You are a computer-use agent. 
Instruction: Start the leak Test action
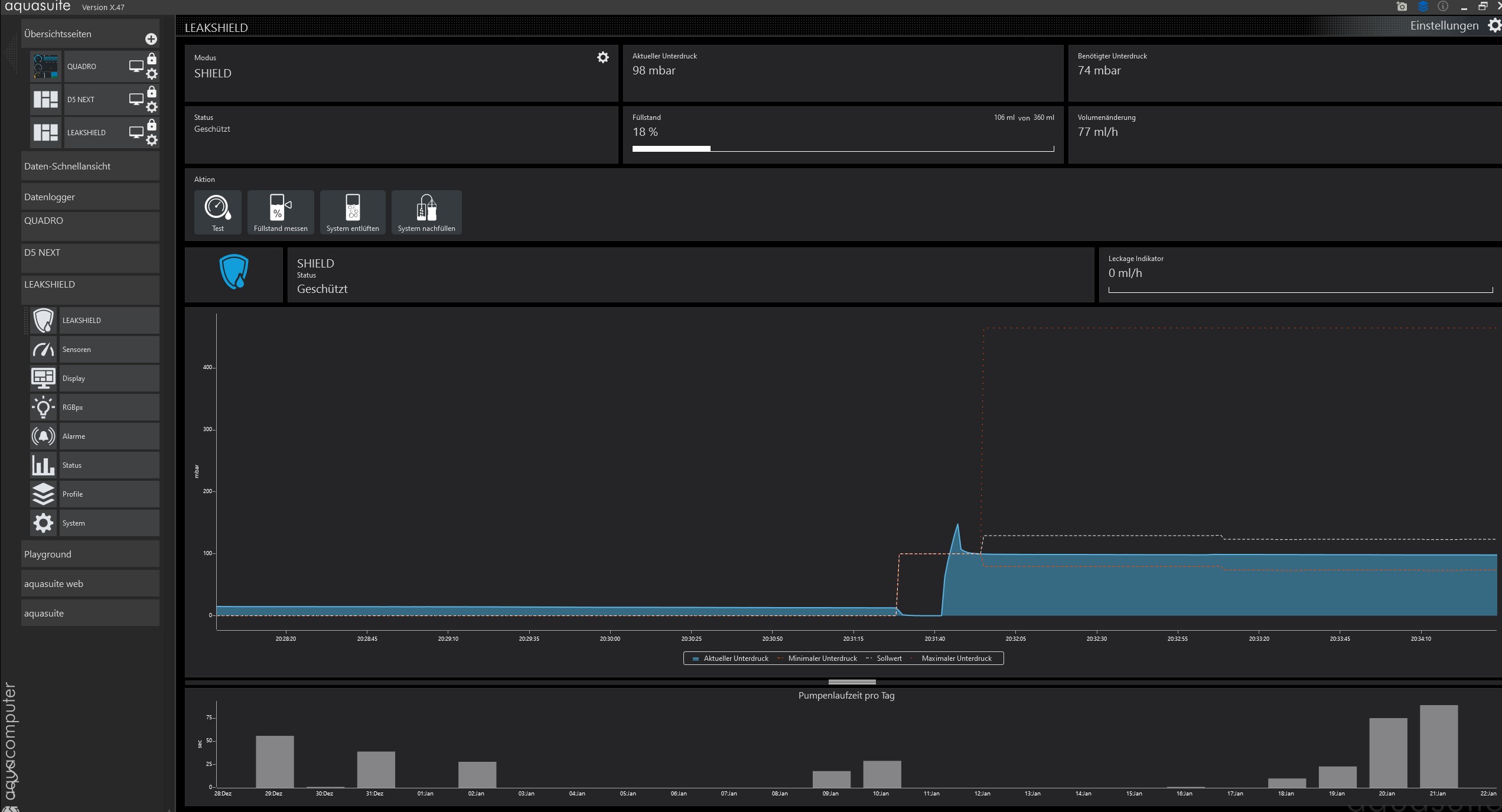click(x=217, y=212)
